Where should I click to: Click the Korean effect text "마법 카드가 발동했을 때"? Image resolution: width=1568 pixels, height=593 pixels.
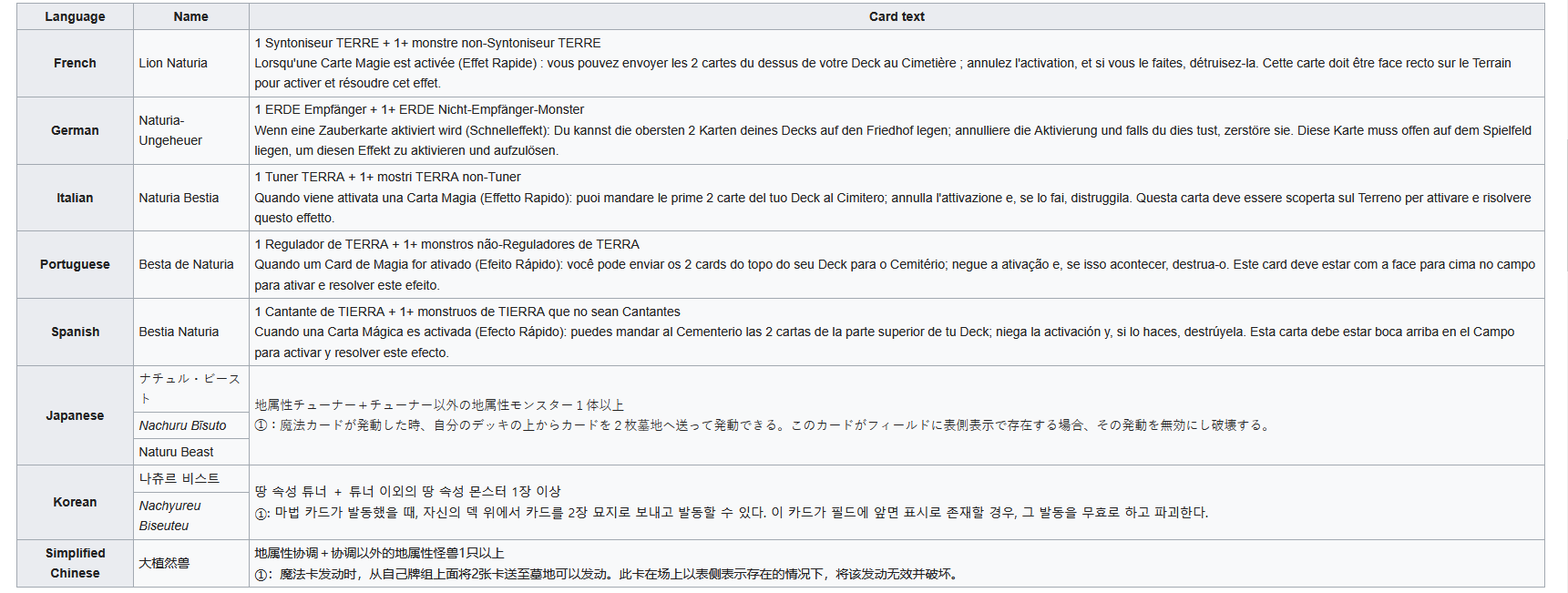[732, 513]
